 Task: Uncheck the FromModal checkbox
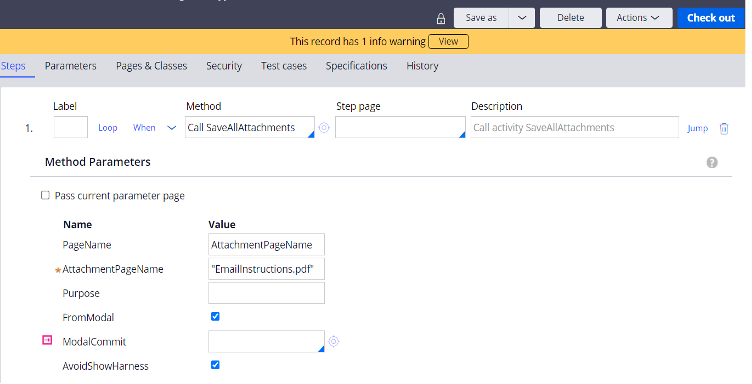215,316
